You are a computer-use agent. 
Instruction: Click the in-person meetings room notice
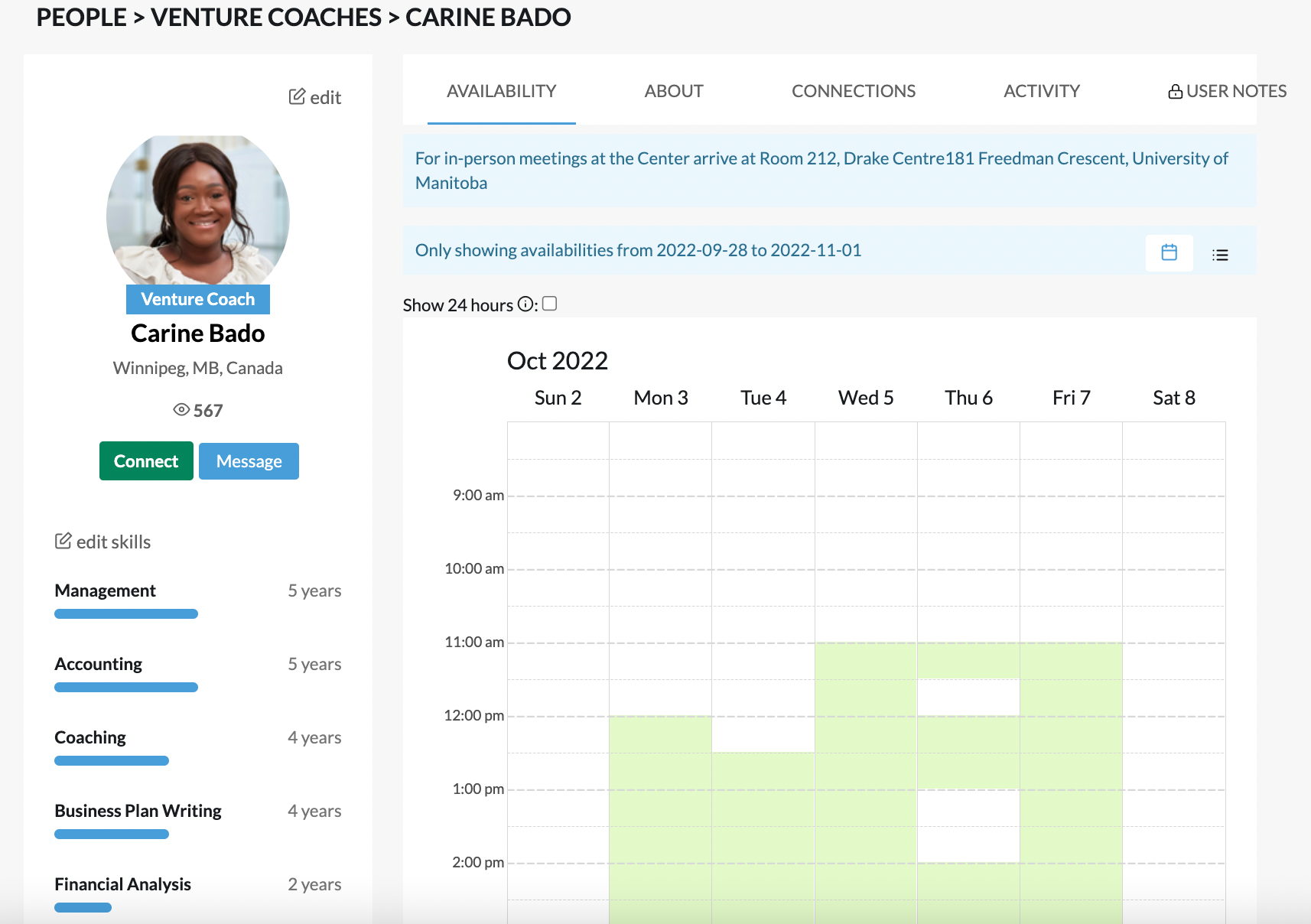click(829, 171)
